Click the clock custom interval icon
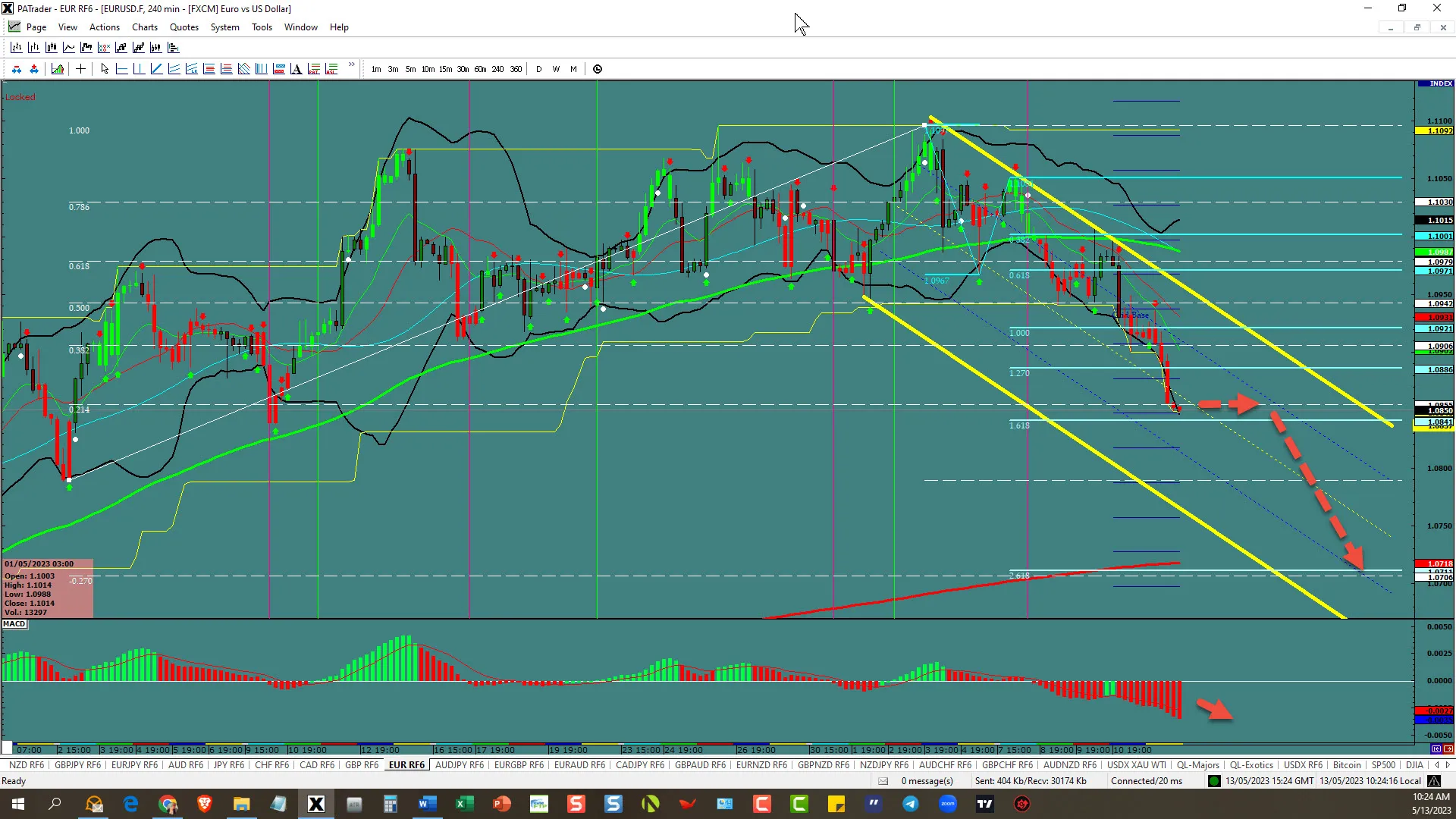The width and height of the screenshot is (1456, 819). tap(598, 69)
